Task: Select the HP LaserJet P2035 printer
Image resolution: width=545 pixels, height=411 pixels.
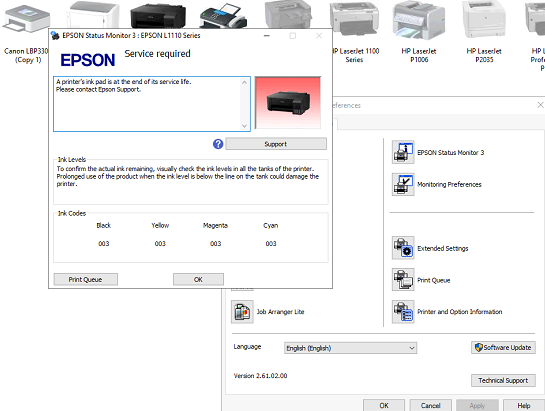Action: tap(484, 33)
